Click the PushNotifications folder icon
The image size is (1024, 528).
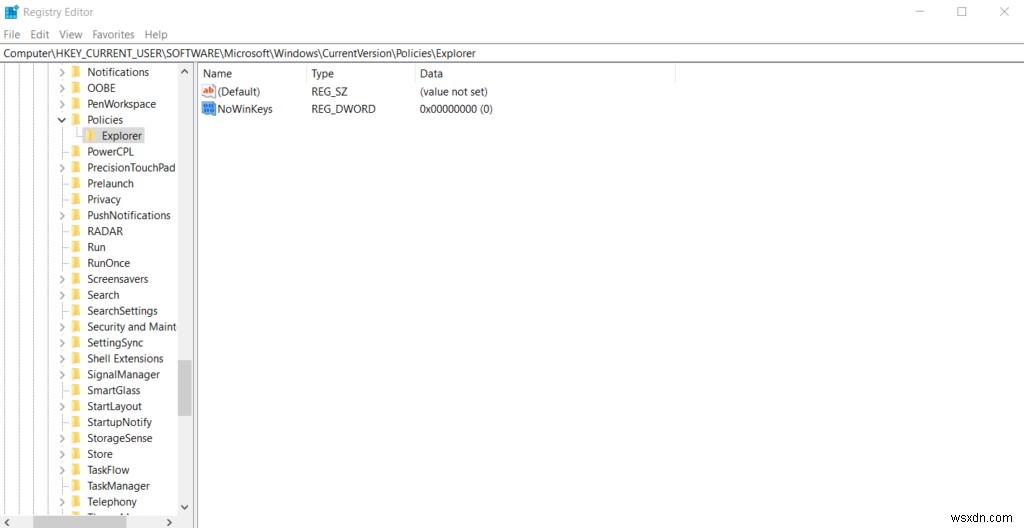(76, 215)
